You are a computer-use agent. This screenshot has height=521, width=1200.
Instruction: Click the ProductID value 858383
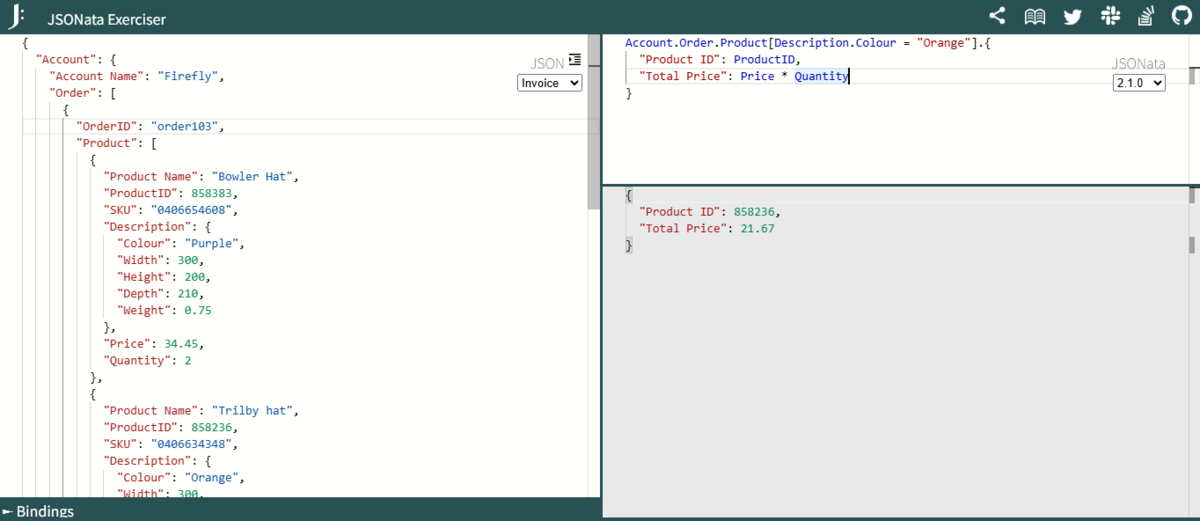tap(211, 193)
